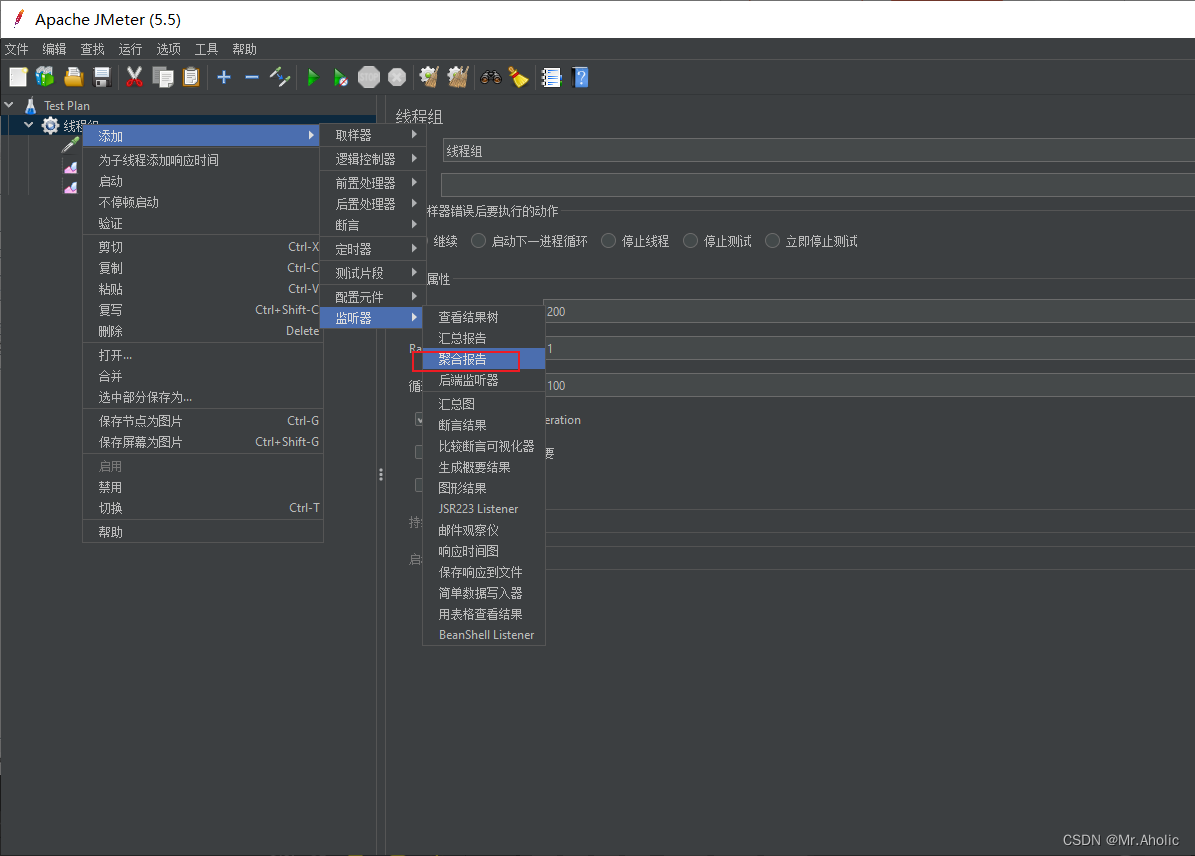Image resolution: width=1195 pixels, height=856 pixels.
Task: Collapse the Test Plan tree node
Action: point(9,104)
